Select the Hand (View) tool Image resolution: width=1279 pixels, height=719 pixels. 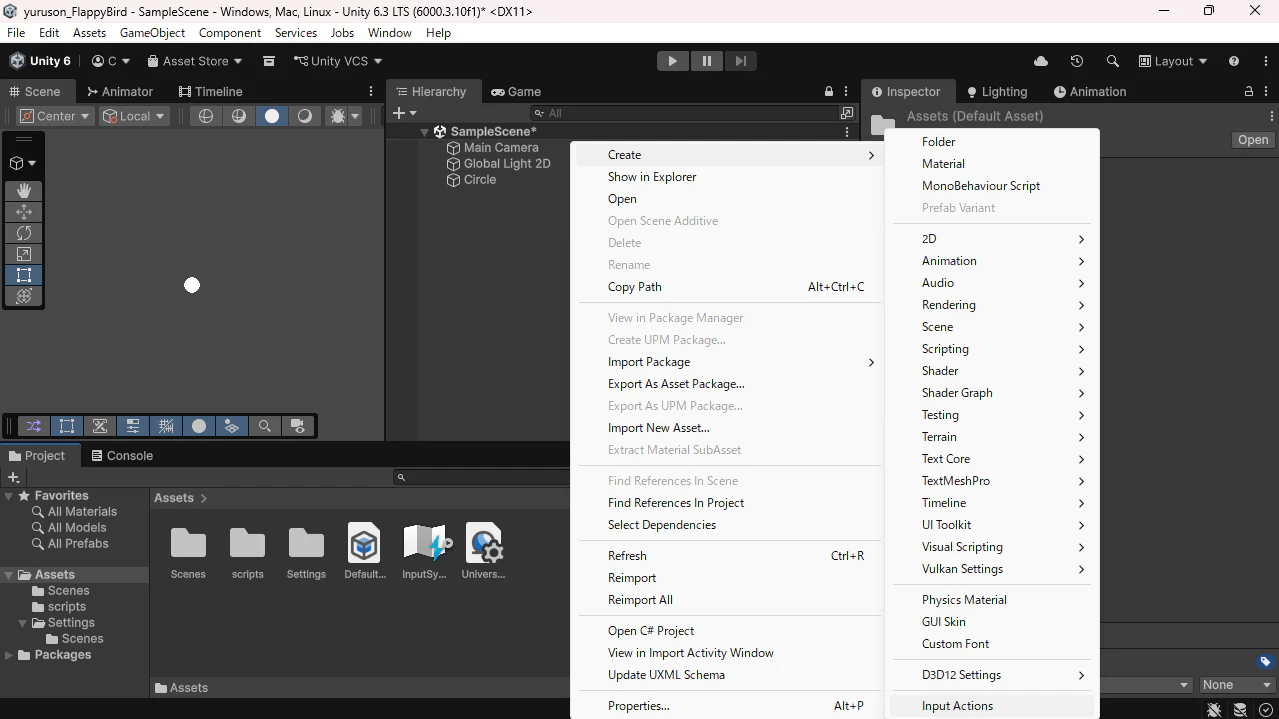[x=24, y=190]
